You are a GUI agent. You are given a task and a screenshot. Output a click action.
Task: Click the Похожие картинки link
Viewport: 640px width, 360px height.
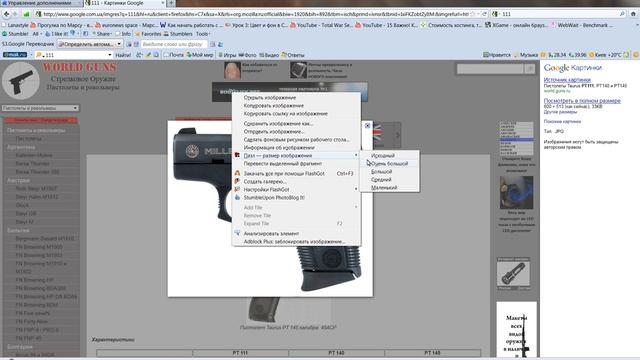pyautogui.click(x=562, y=121)
